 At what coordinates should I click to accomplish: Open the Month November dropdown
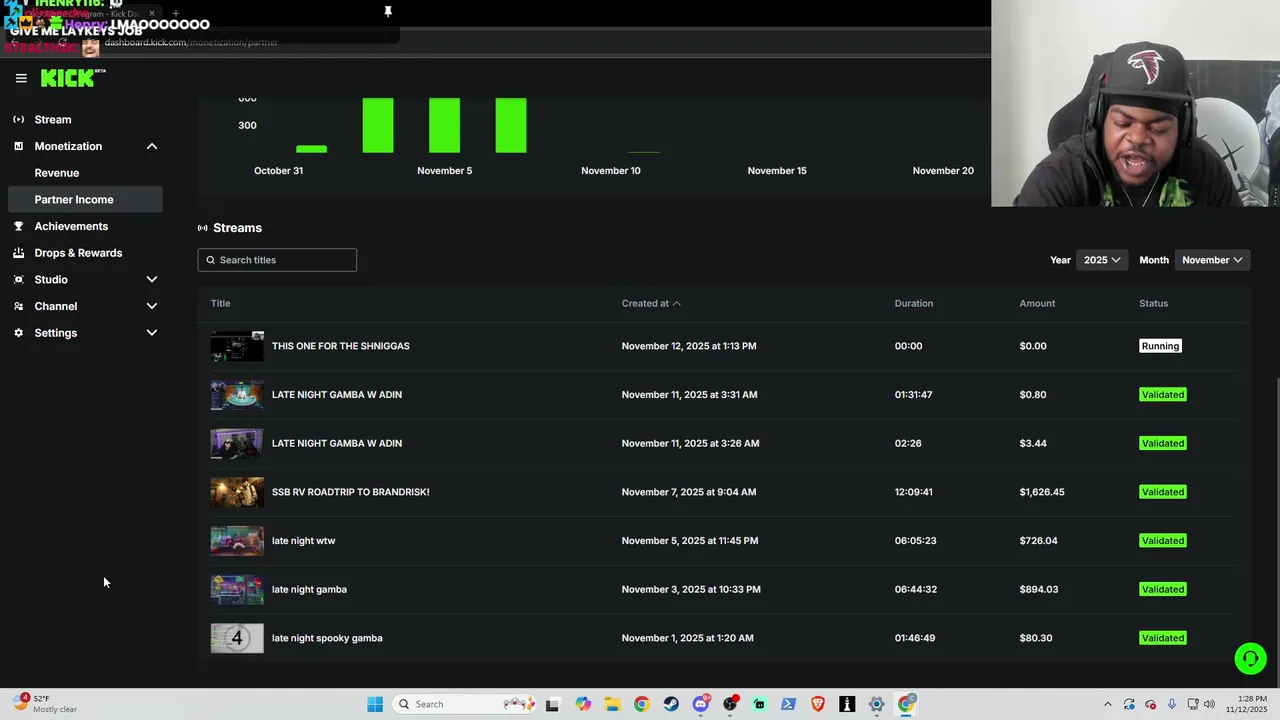tap(1212, 260)
